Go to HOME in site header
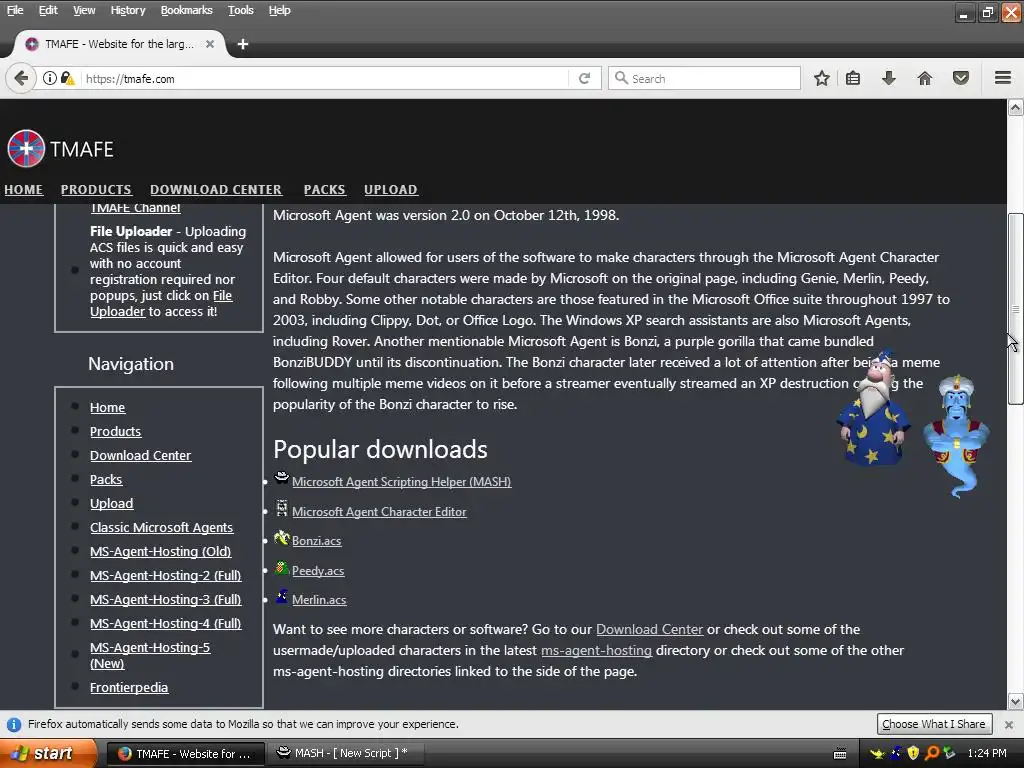Viewport: 1024px width, 768px height. coord(24,189)
